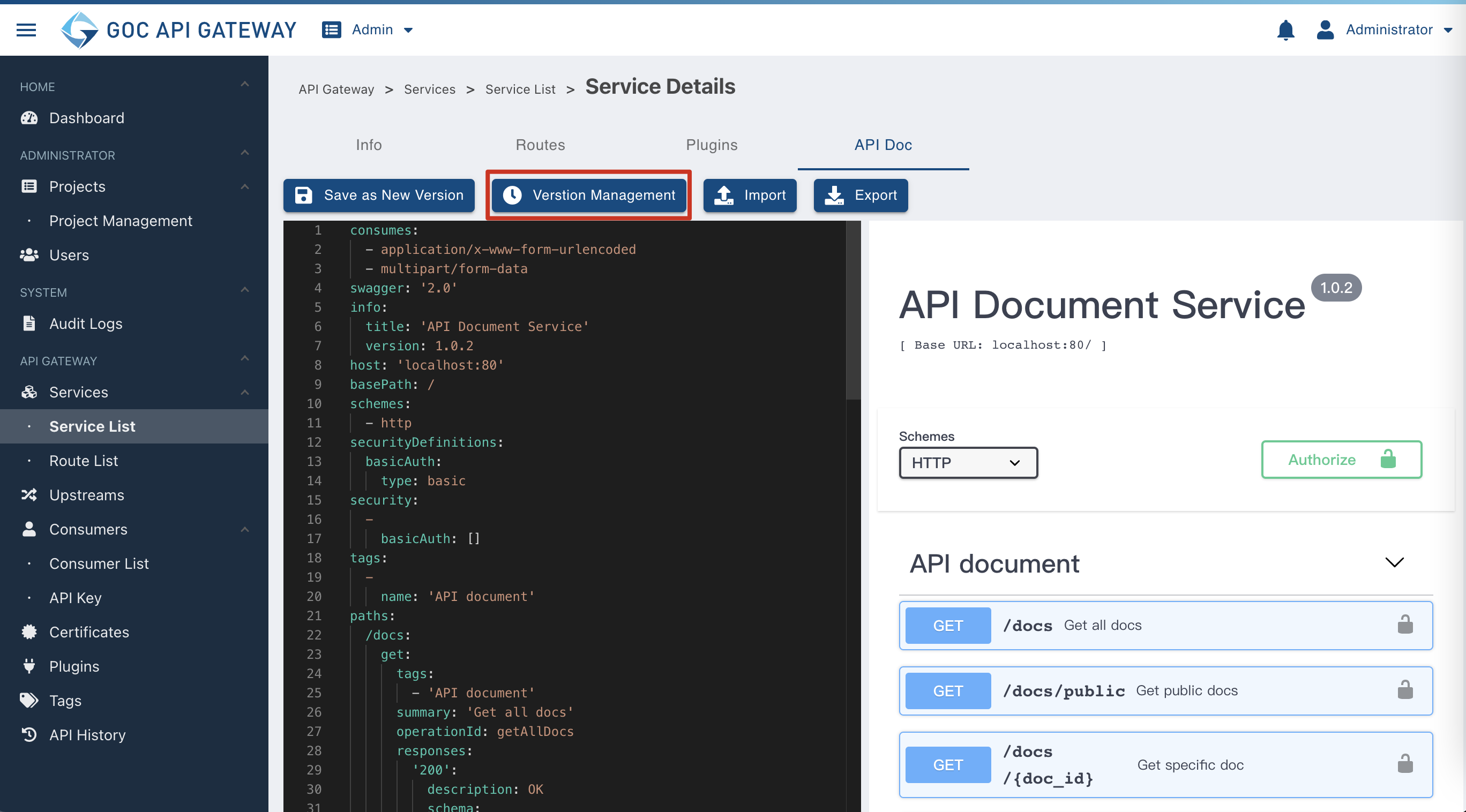
Task: Open the hamburger navigation menu
Action: [x=26, y=29]
